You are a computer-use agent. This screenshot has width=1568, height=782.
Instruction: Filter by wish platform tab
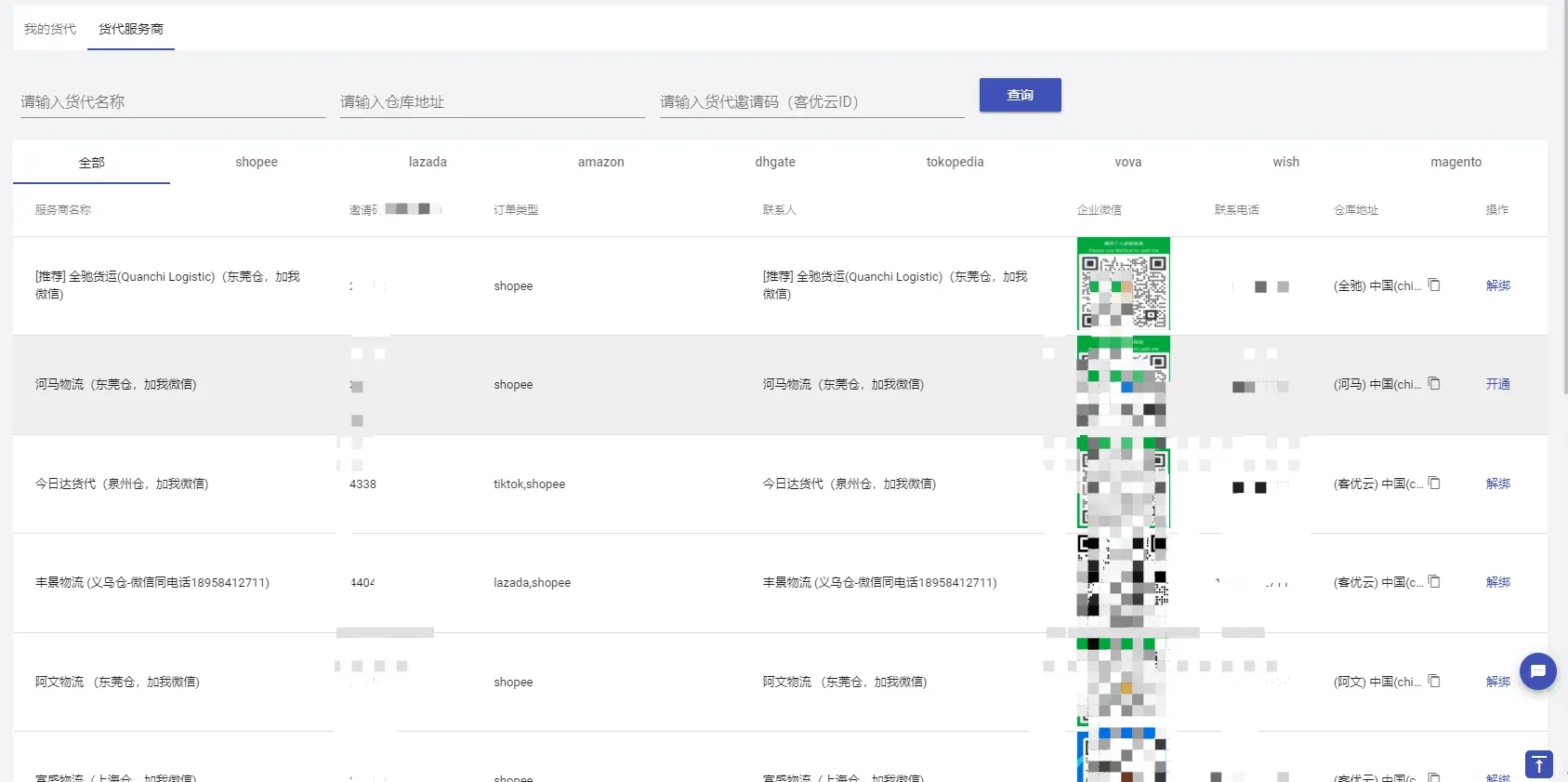tap(1286, 162)
